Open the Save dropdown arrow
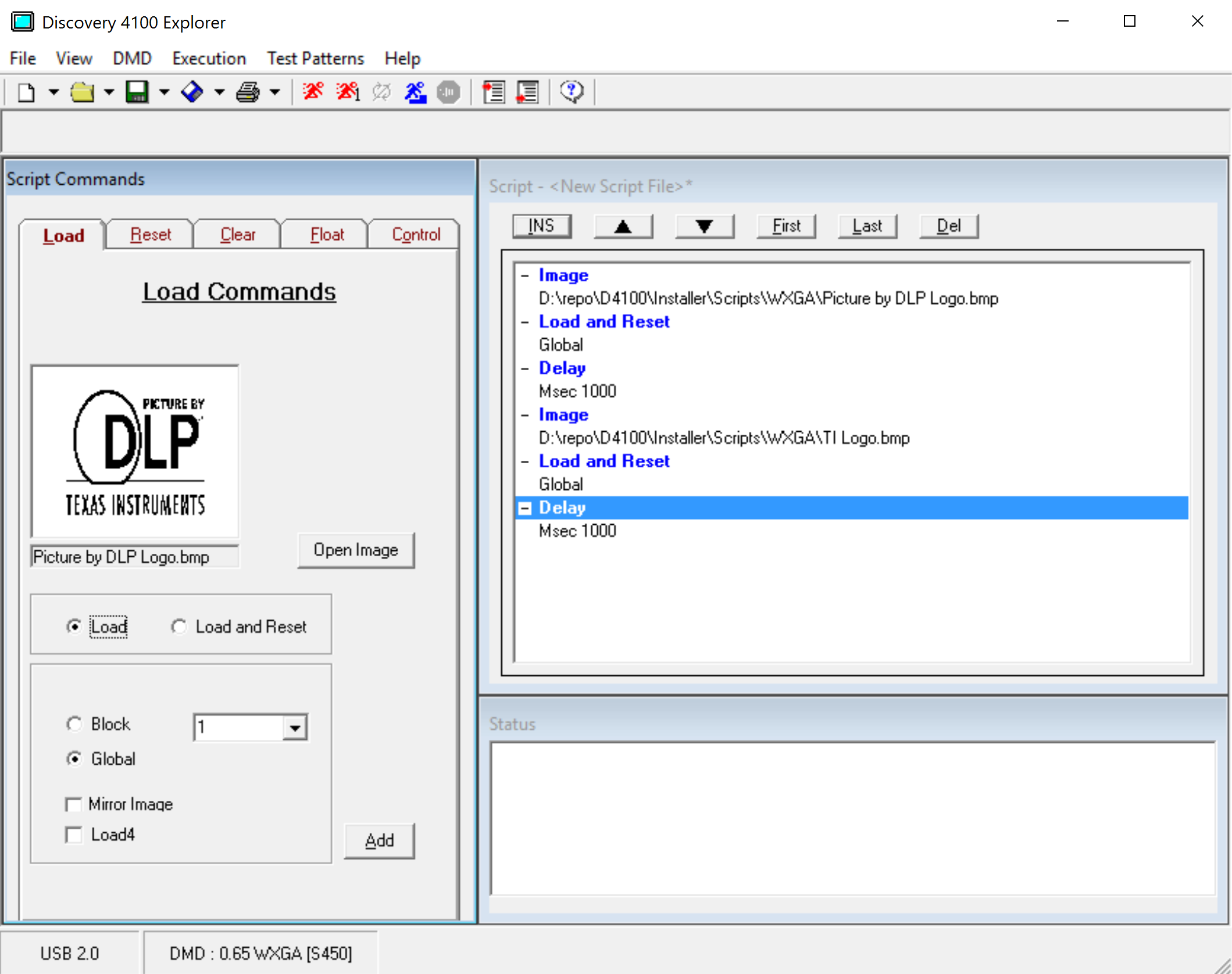The width and height of the screenshot is (1232, 974). [x=164, y=92]
